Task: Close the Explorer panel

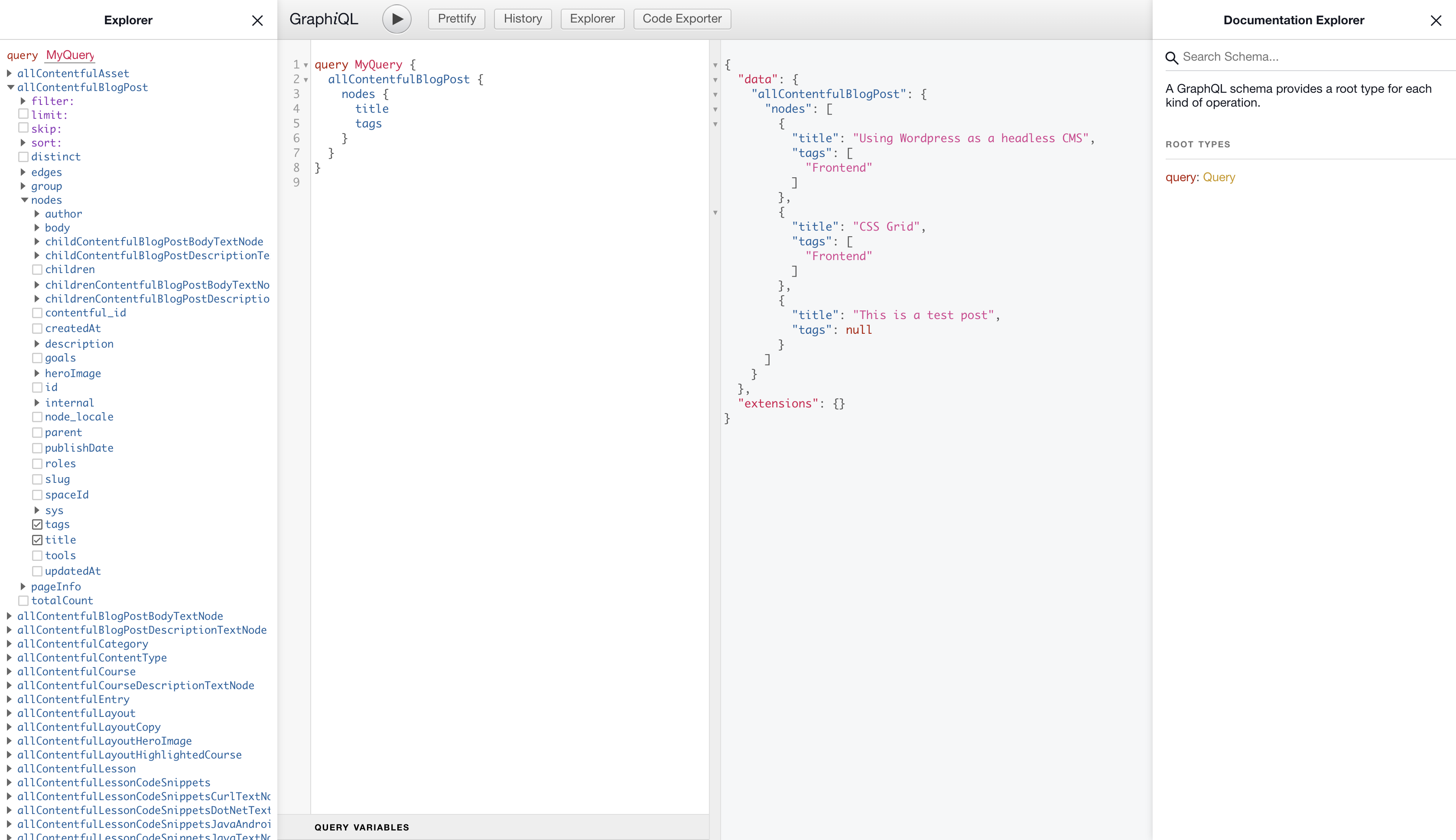Action: tap(257, 20)
